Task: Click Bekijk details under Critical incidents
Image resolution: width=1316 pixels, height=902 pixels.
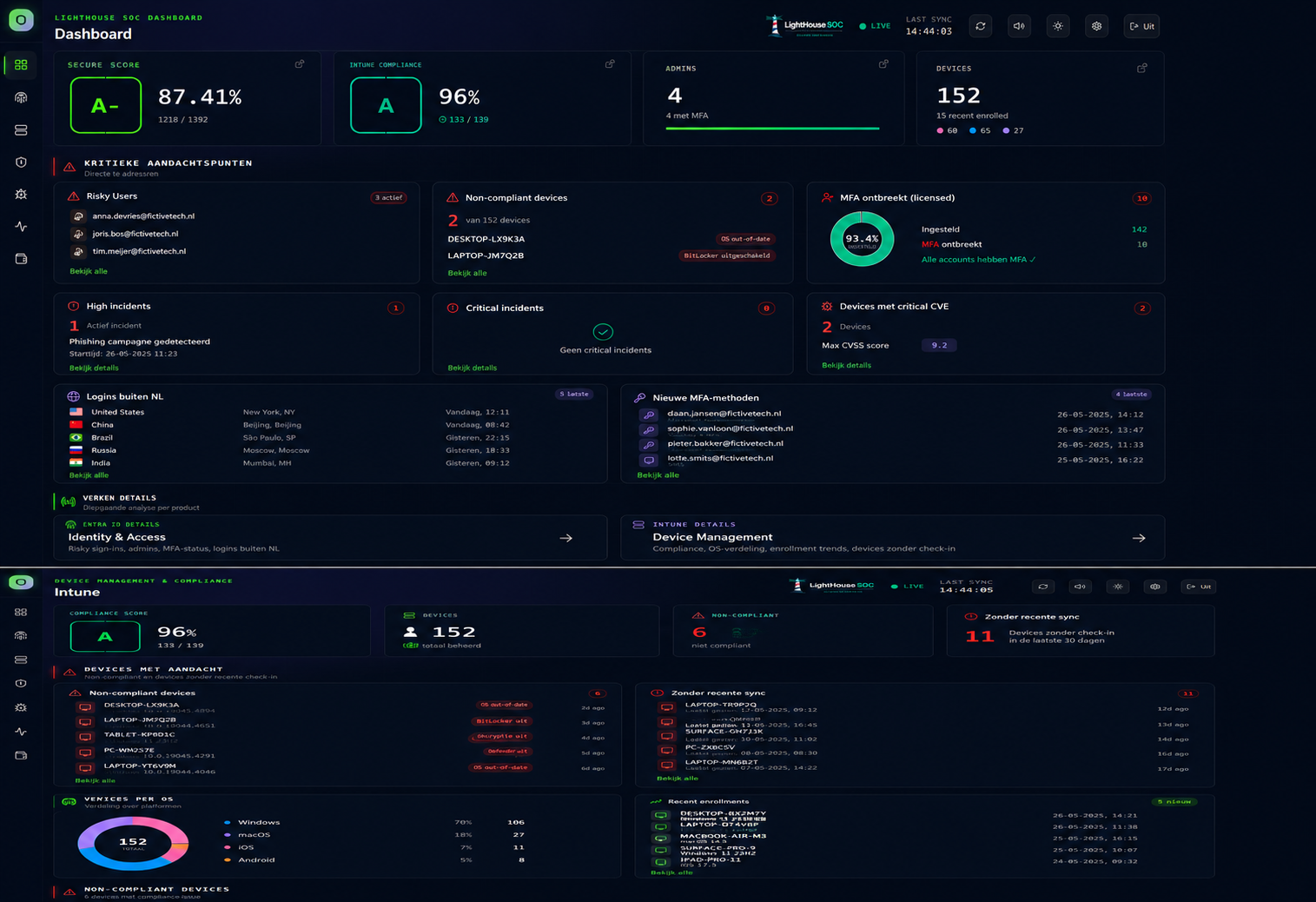Action: coord(473,368)
